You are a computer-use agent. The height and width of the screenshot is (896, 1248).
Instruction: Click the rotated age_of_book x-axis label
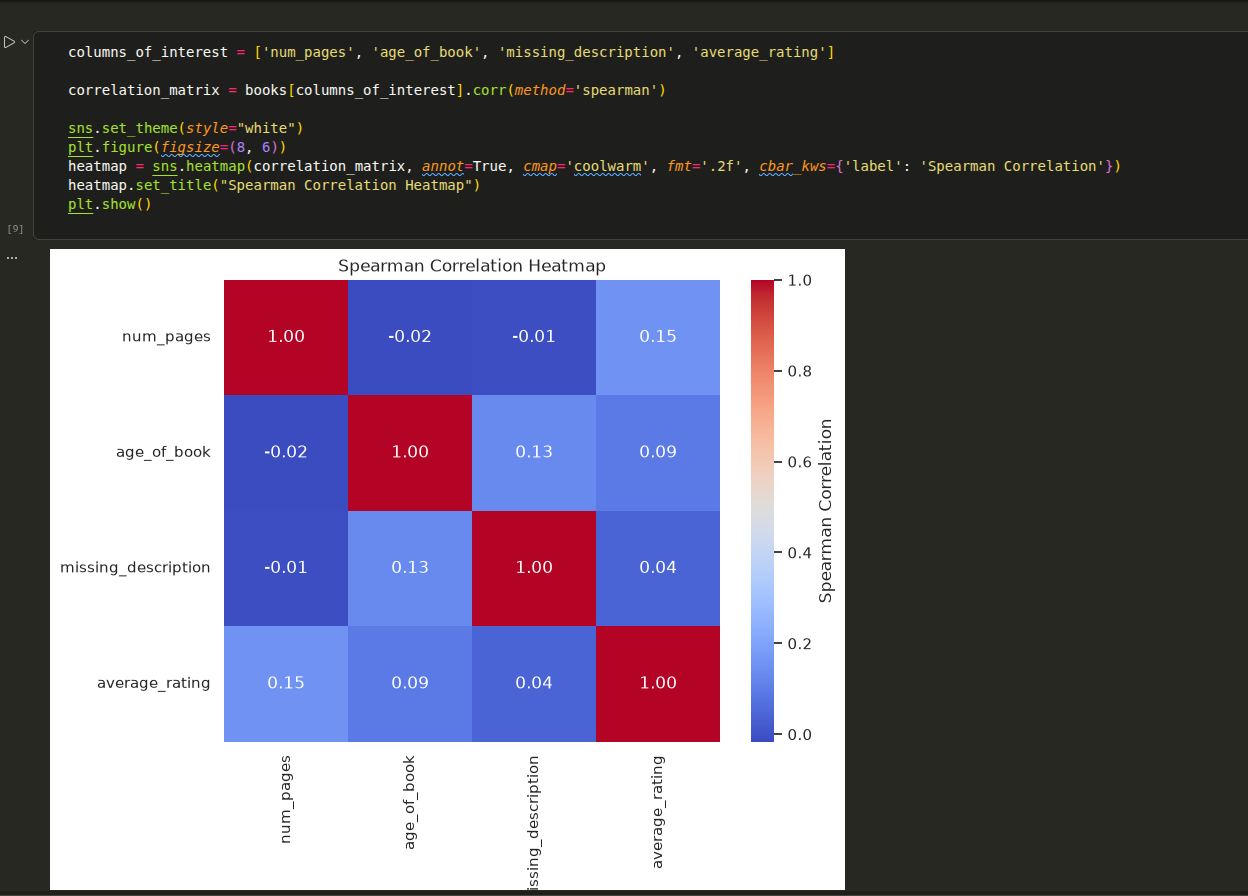click(x=410, y=803)
